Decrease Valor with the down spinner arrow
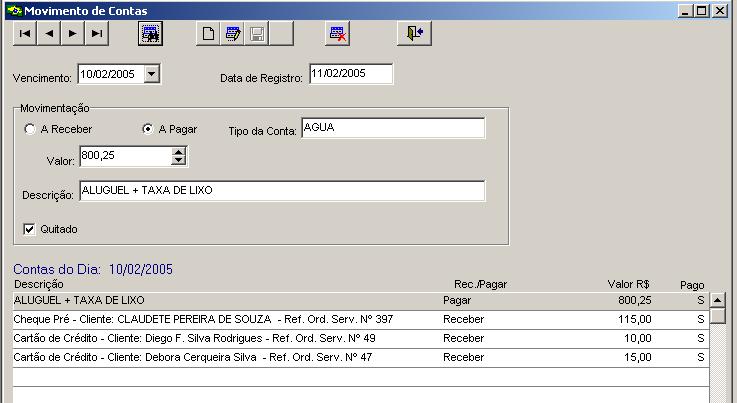The height and width of the screenshot is (403, 737). pos(179,160)
